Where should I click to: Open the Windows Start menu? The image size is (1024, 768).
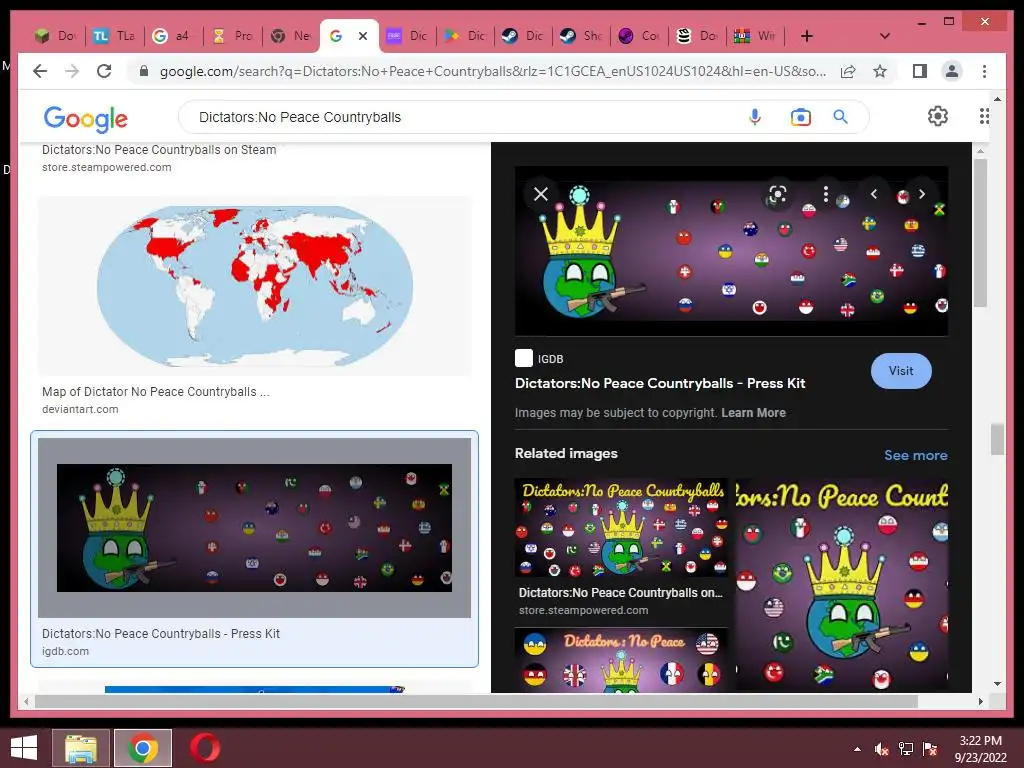click(x=24, y=748)
